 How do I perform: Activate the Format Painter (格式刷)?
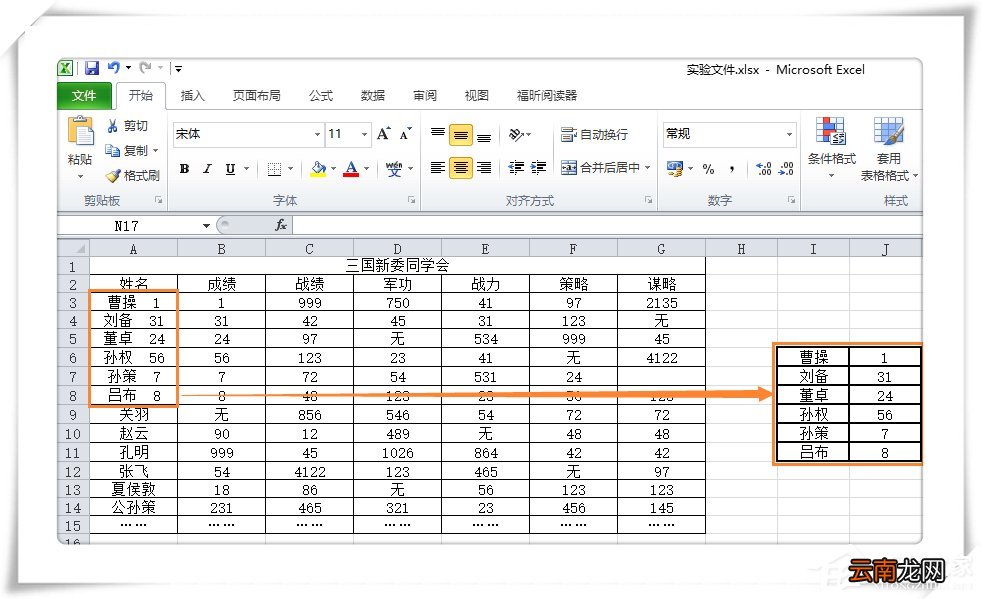click(132, 175)
